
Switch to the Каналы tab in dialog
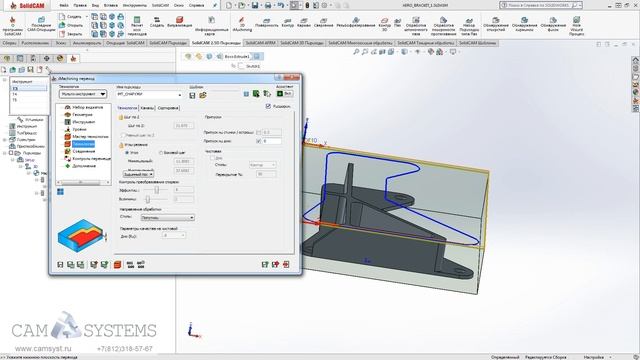[x=147, y=108]
